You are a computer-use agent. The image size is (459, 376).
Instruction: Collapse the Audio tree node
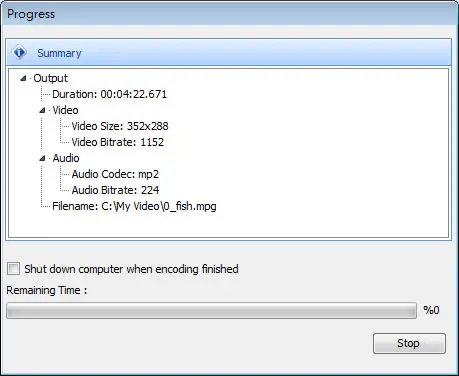pyautogui.click(x=42, y=158)
